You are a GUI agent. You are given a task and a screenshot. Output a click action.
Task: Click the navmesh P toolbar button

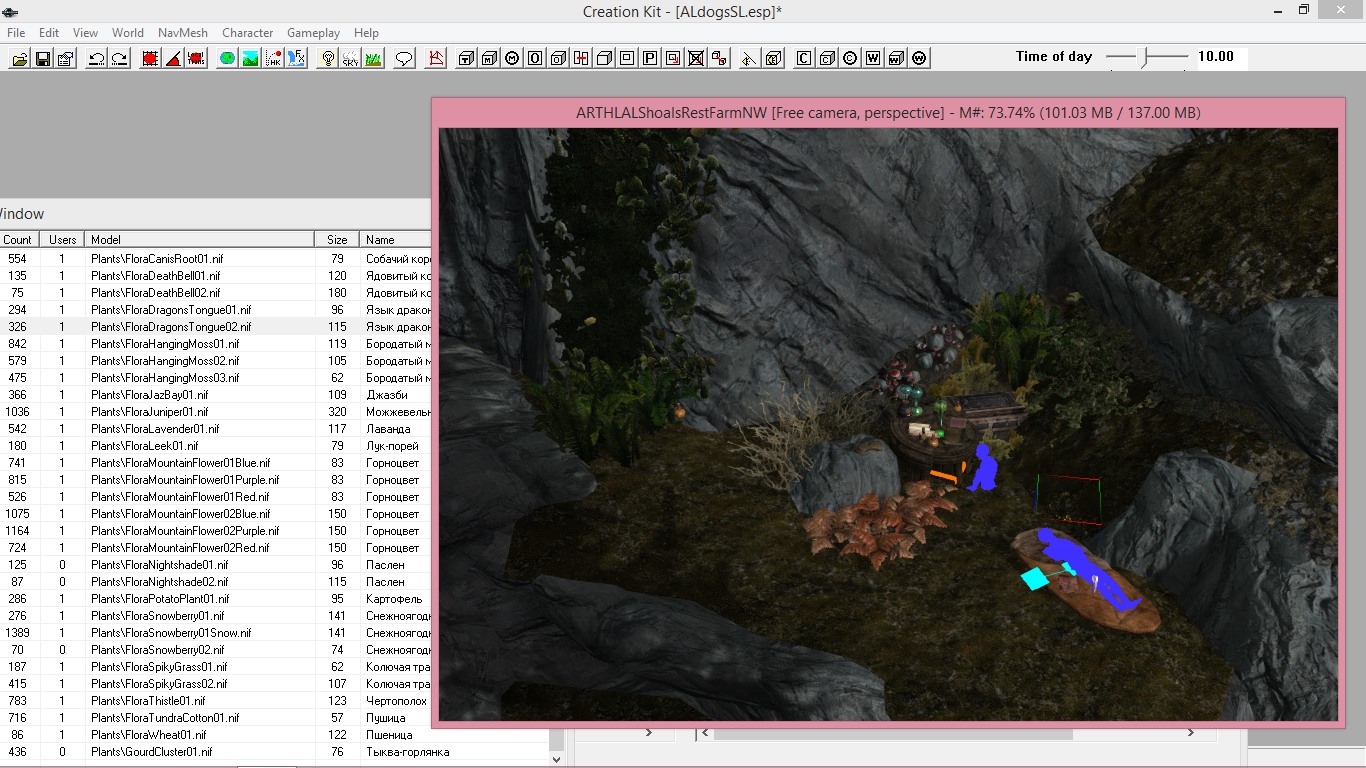pos(650,59)
